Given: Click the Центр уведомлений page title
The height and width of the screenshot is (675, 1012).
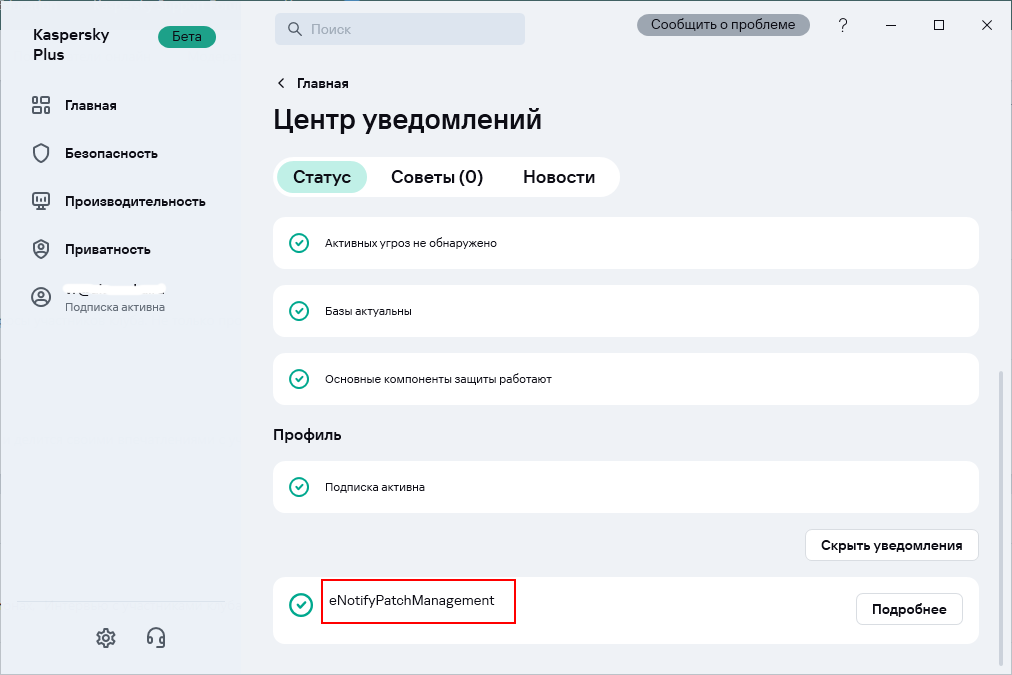Looking at the screenshot, I should click(x=407, y=120).
